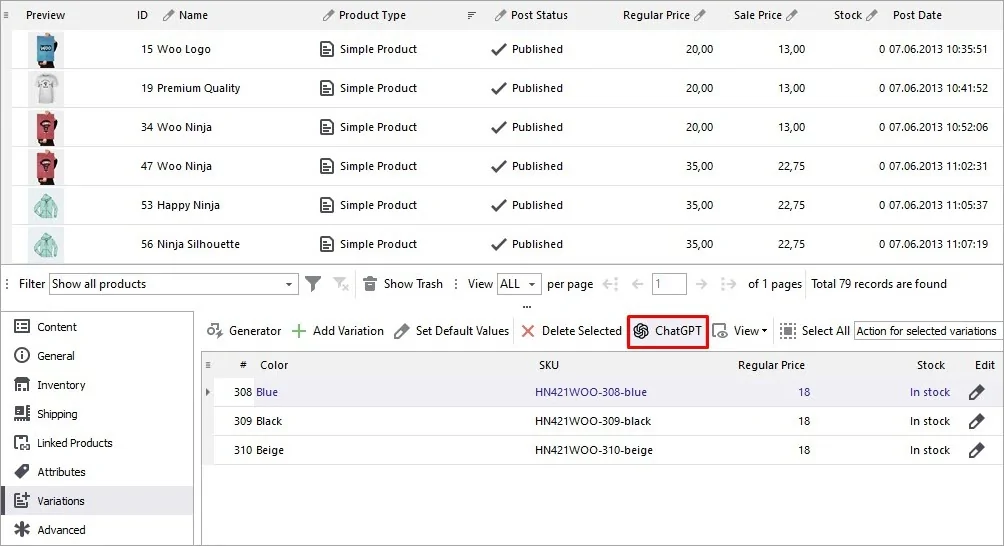This screenshot has width=1004, height=546.
Task: Click SKU HN421WOO-310-beige
Action: coord(594,451)
